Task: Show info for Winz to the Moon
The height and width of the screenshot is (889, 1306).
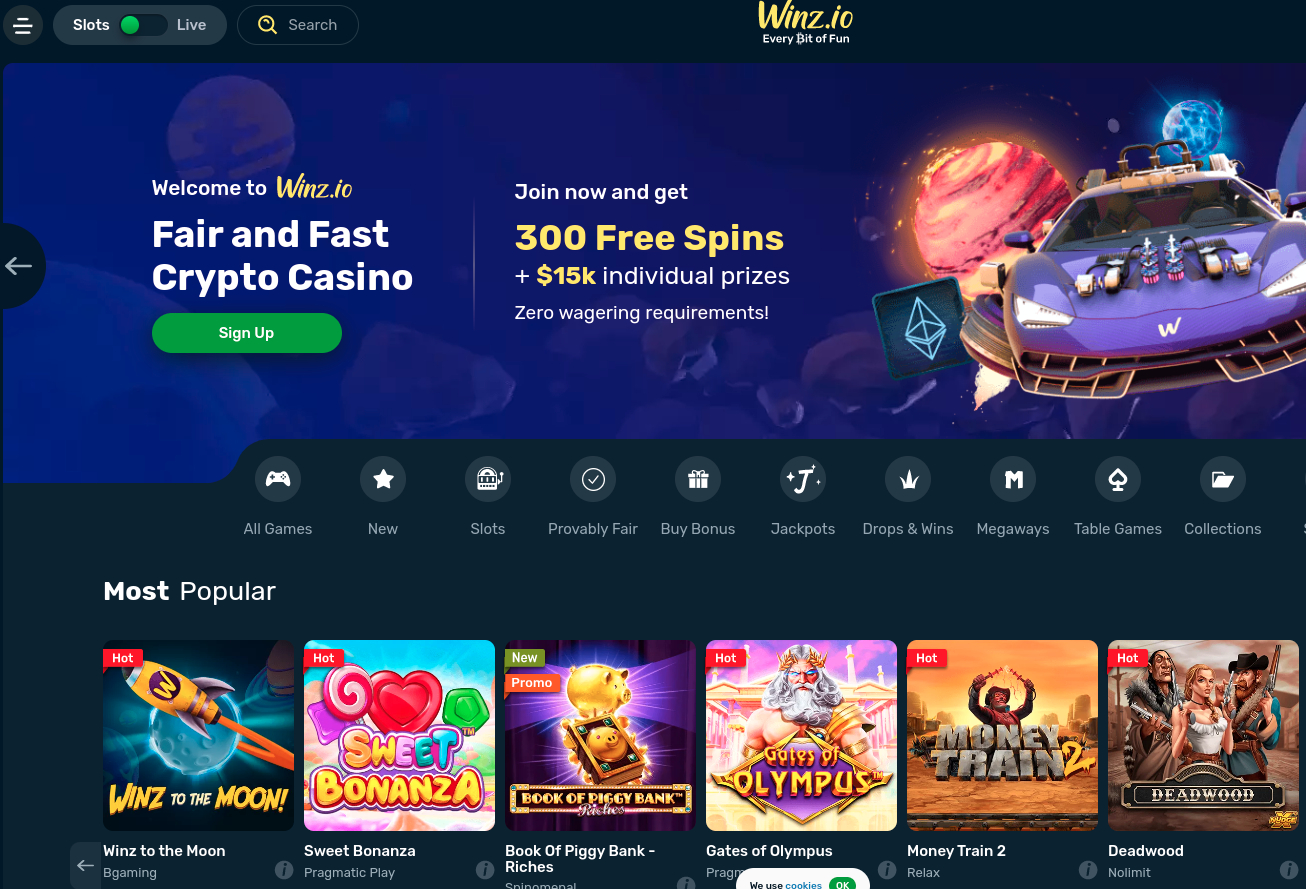Action: (284, 870)
